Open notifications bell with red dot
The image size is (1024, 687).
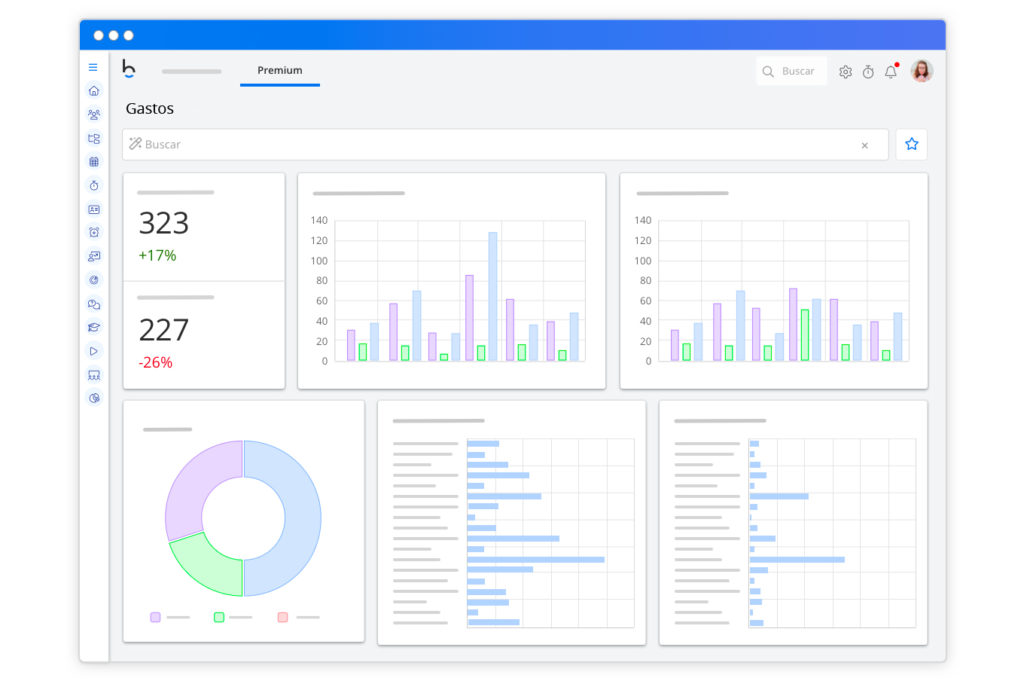[890, 72]
